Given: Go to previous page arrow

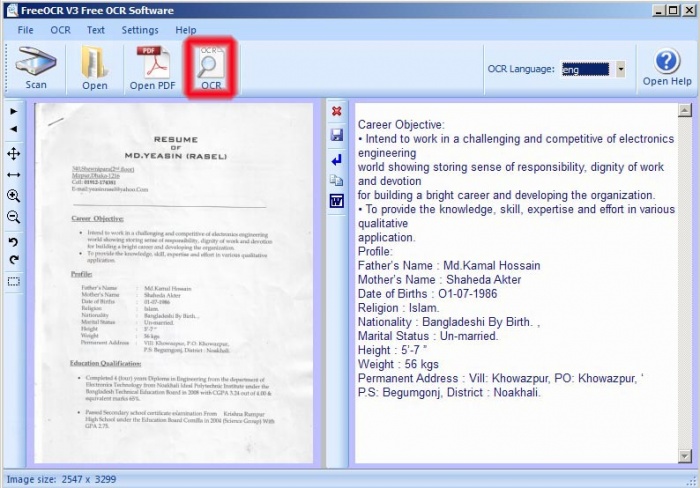Looking at the screenshot, I should (x=14, y=129).
